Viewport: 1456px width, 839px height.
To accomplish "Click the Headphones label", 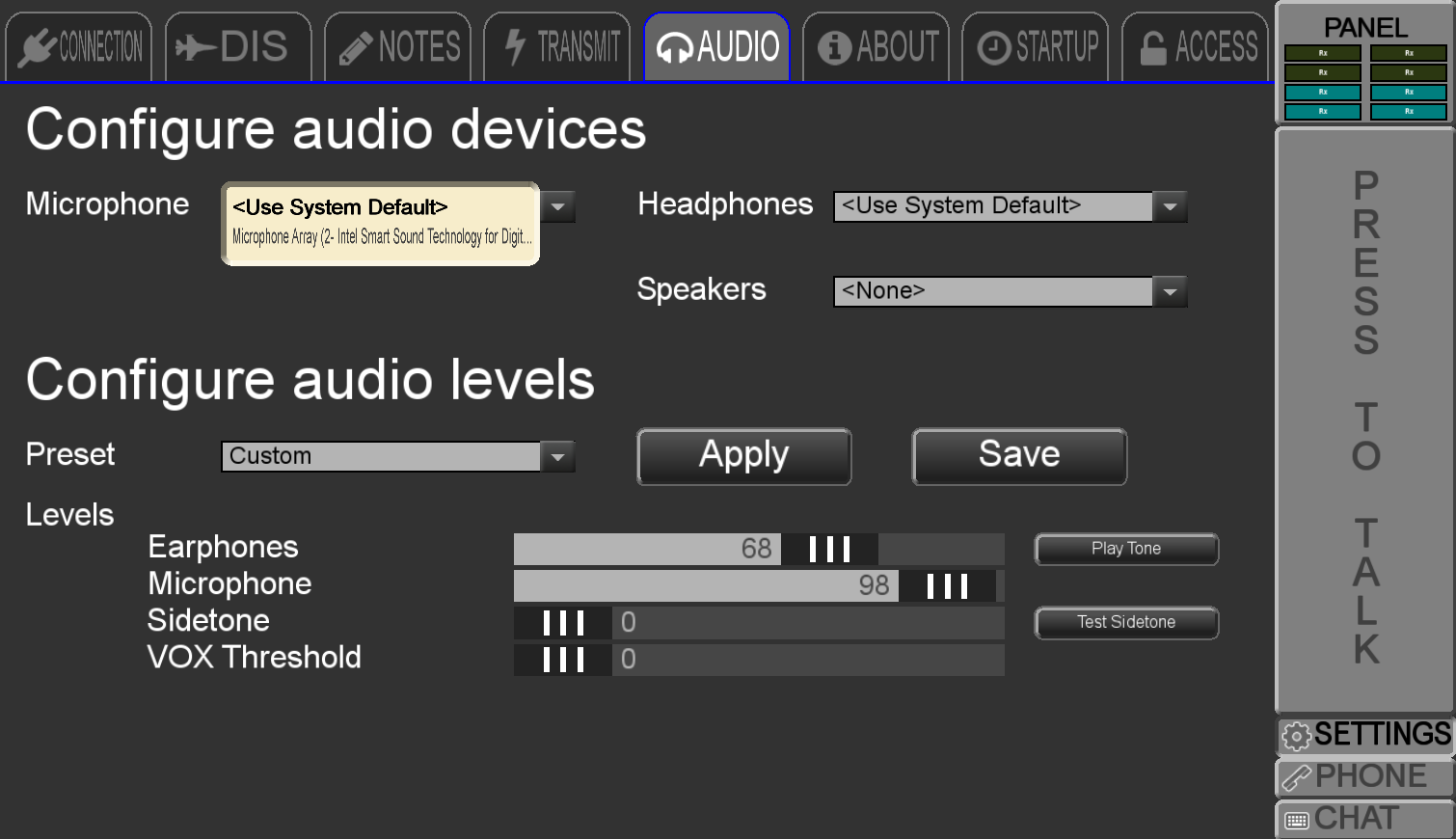I will (x=725, y=204).
